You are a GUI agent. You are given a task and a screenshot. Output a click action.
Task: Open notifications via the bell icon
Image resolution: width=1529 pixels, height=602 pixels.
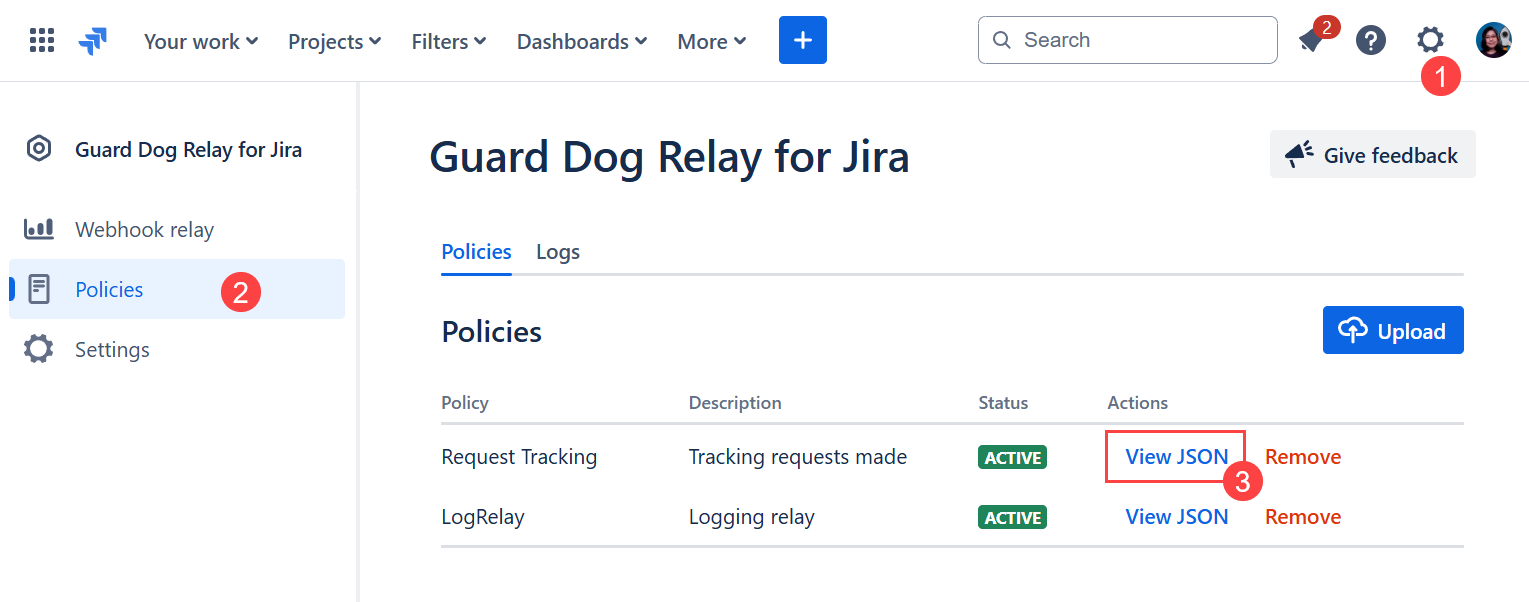pyautogui.click(x=1311, y=40)
